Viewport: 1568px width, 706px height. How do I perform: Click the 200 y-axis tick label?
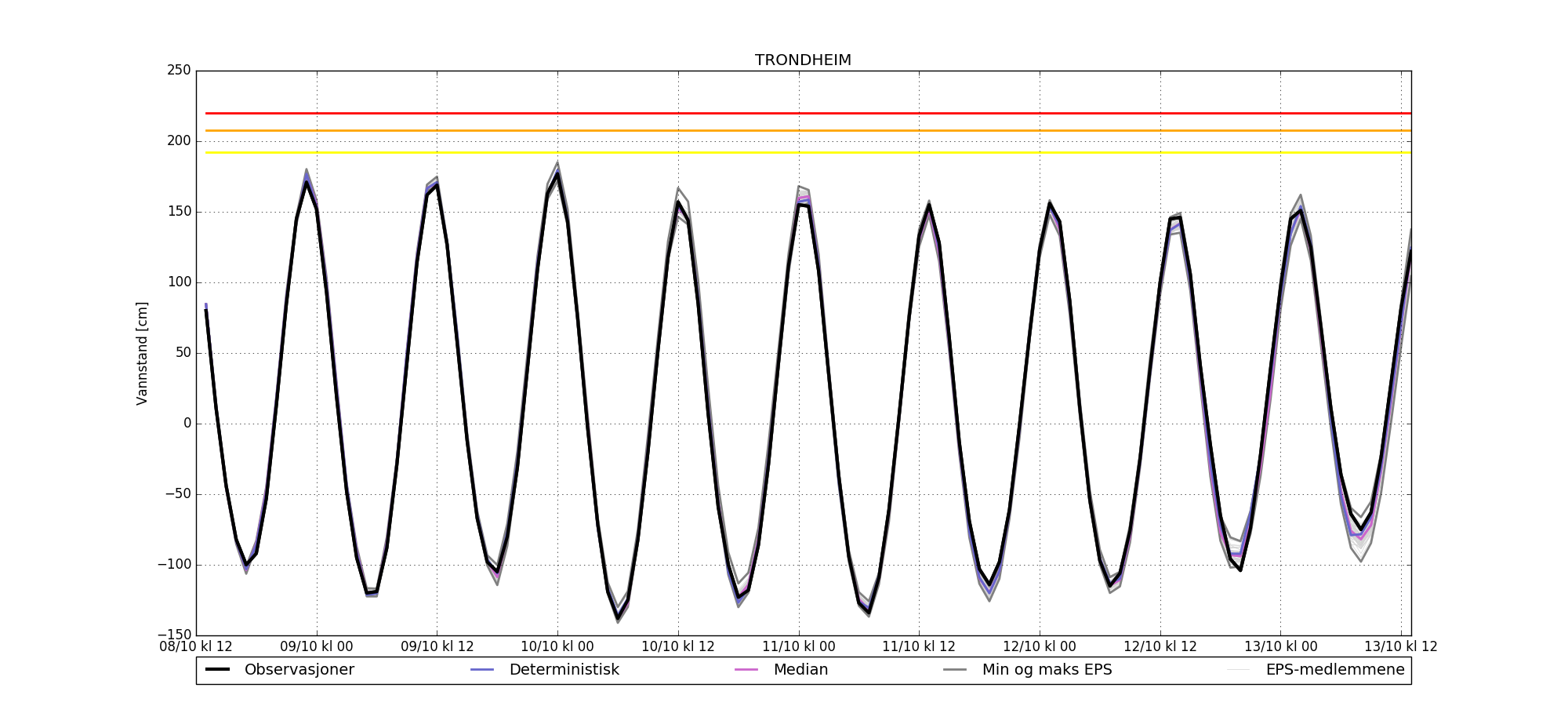click(x=179, y=141)
